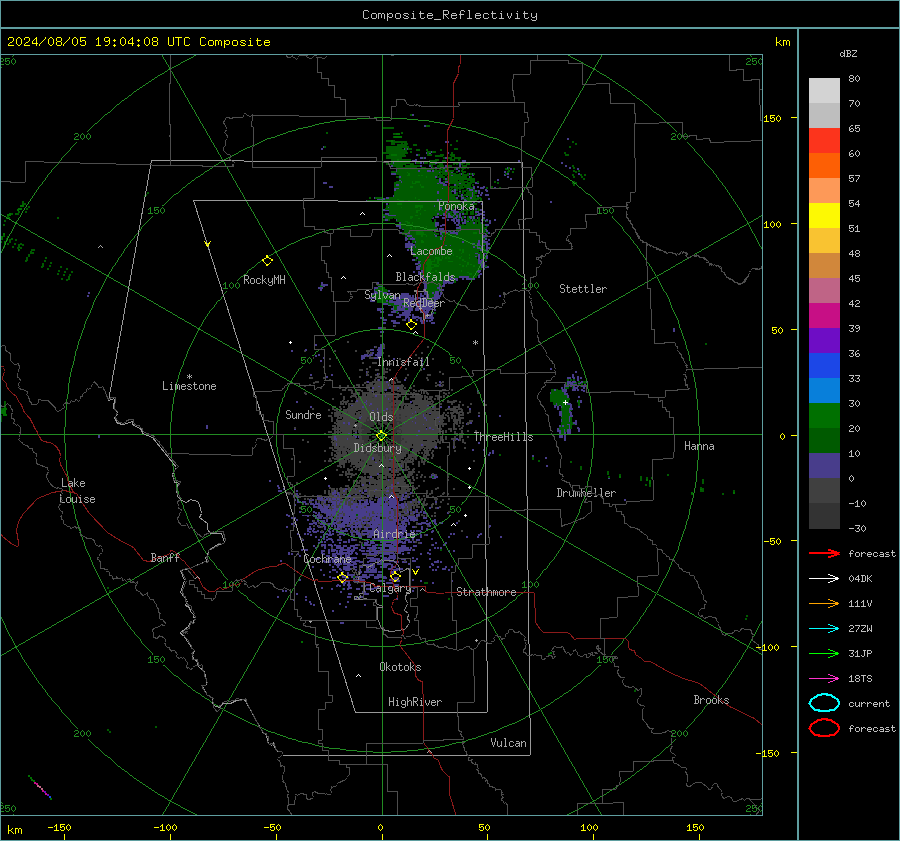Click the Sundre town label

tap(303, 414)
